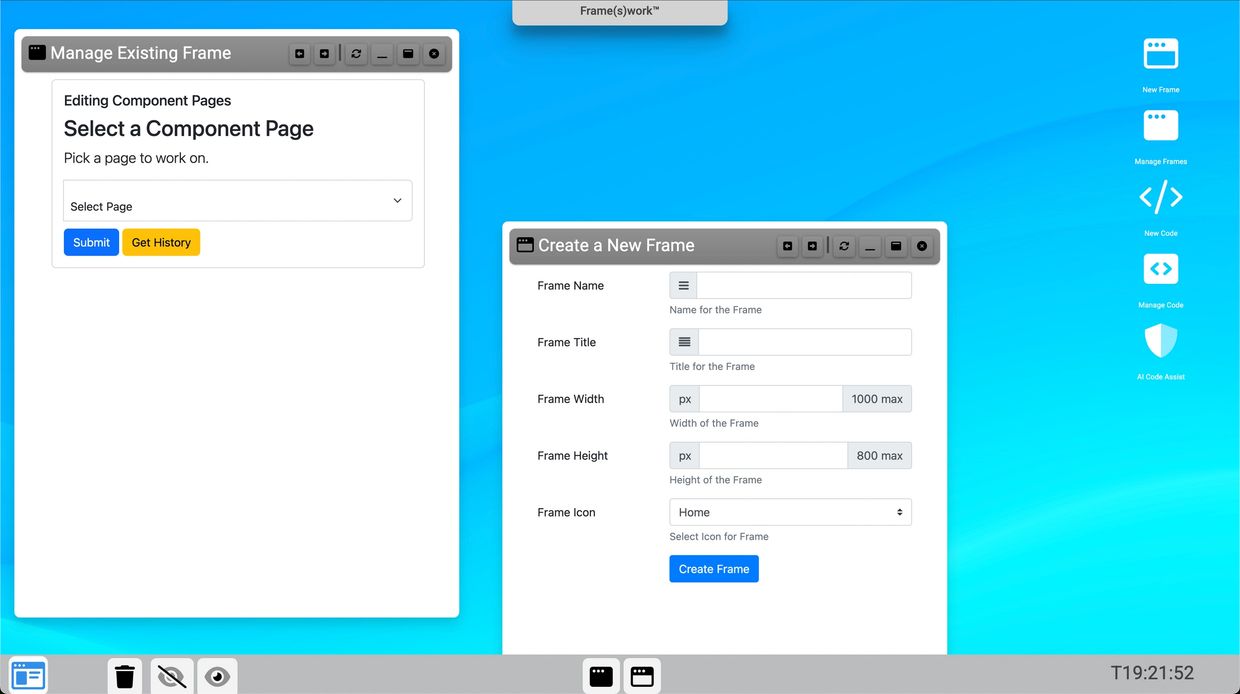Open Manage Frames from the desktop
The width and height of the screenshot is (1240, 694).
1160,127
